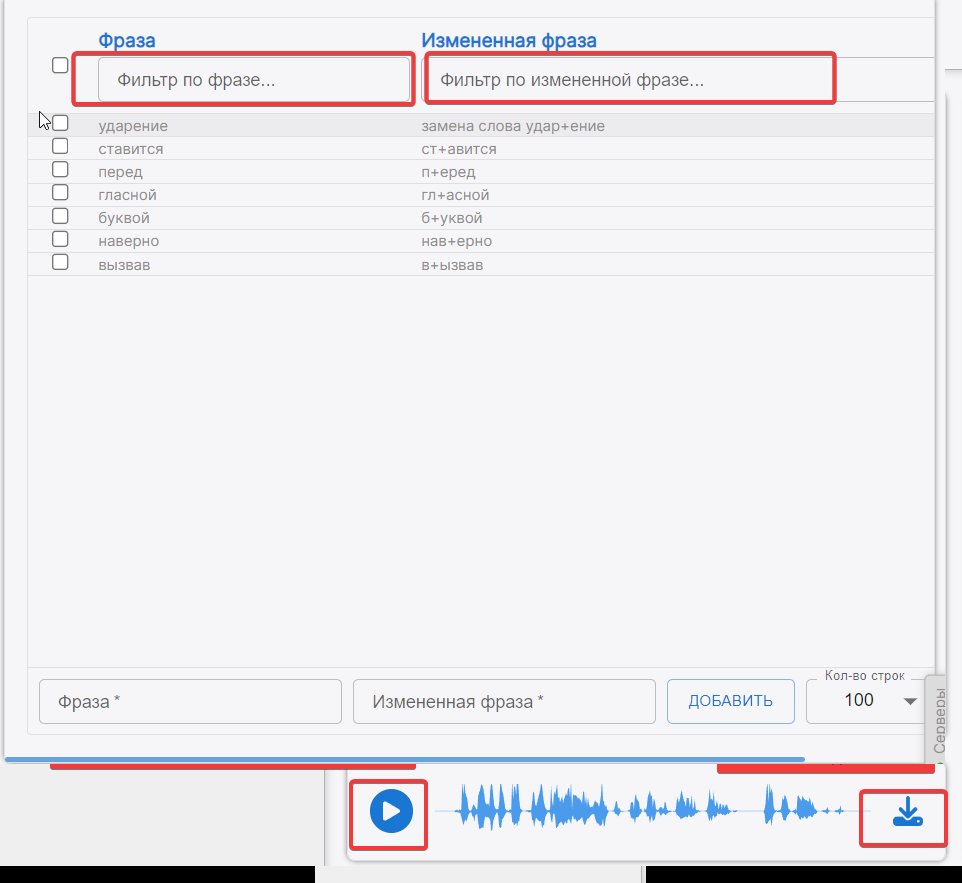The image size is (962, 883).
Task: Sort by "Измененная фраза" column header
Action: (x=508, y=41)
